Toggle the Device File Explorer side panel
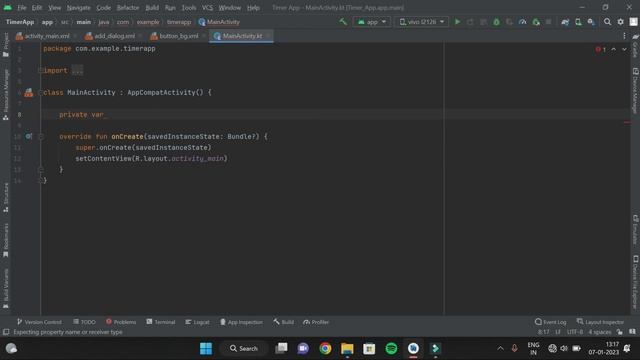The height and width of the screenshot is (360, 640). (x=636, y=282)
